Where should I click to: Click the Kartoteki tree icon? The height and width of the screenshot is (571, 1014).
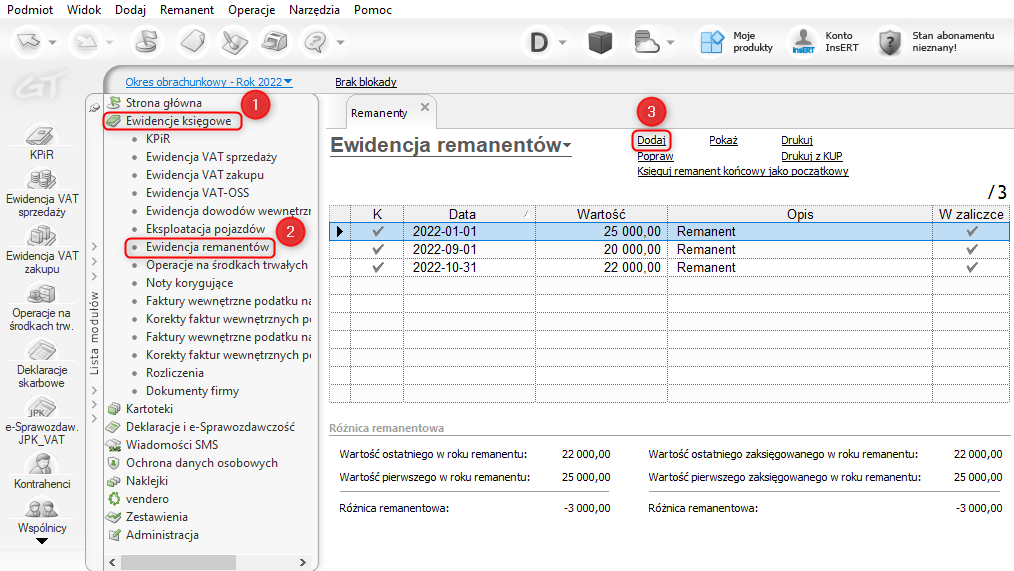pos(114,409)
